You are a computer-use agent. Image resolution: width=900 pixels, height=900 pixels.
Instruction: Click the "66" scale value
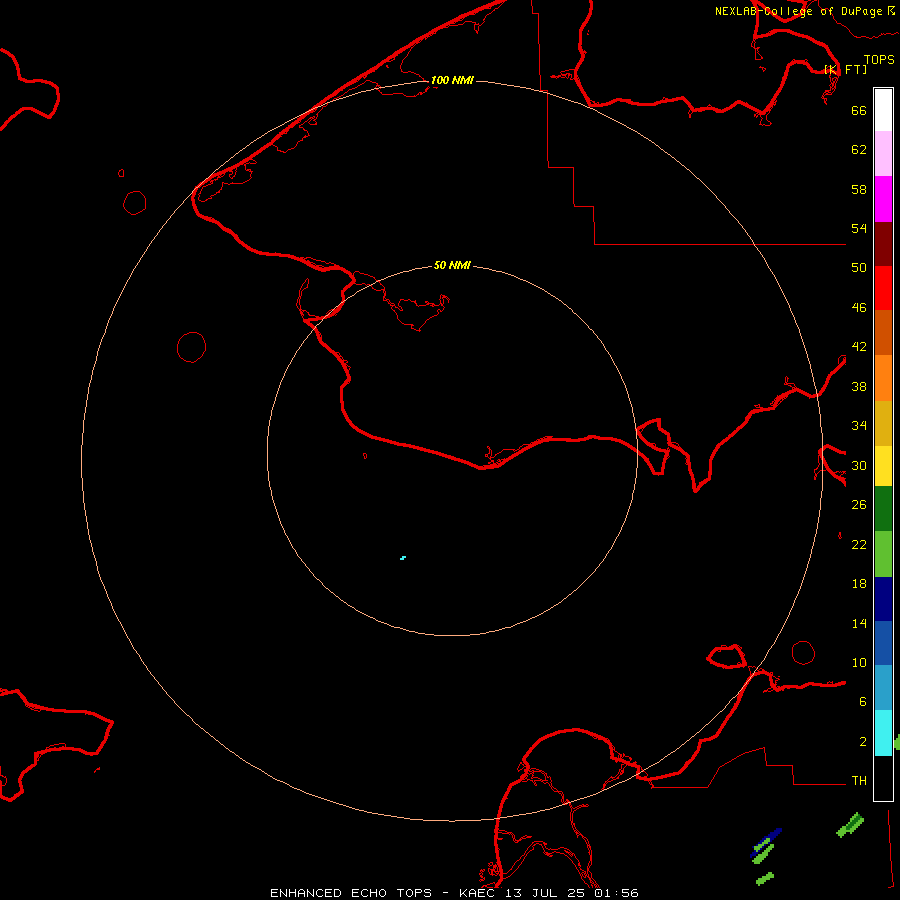coord(859,110)
